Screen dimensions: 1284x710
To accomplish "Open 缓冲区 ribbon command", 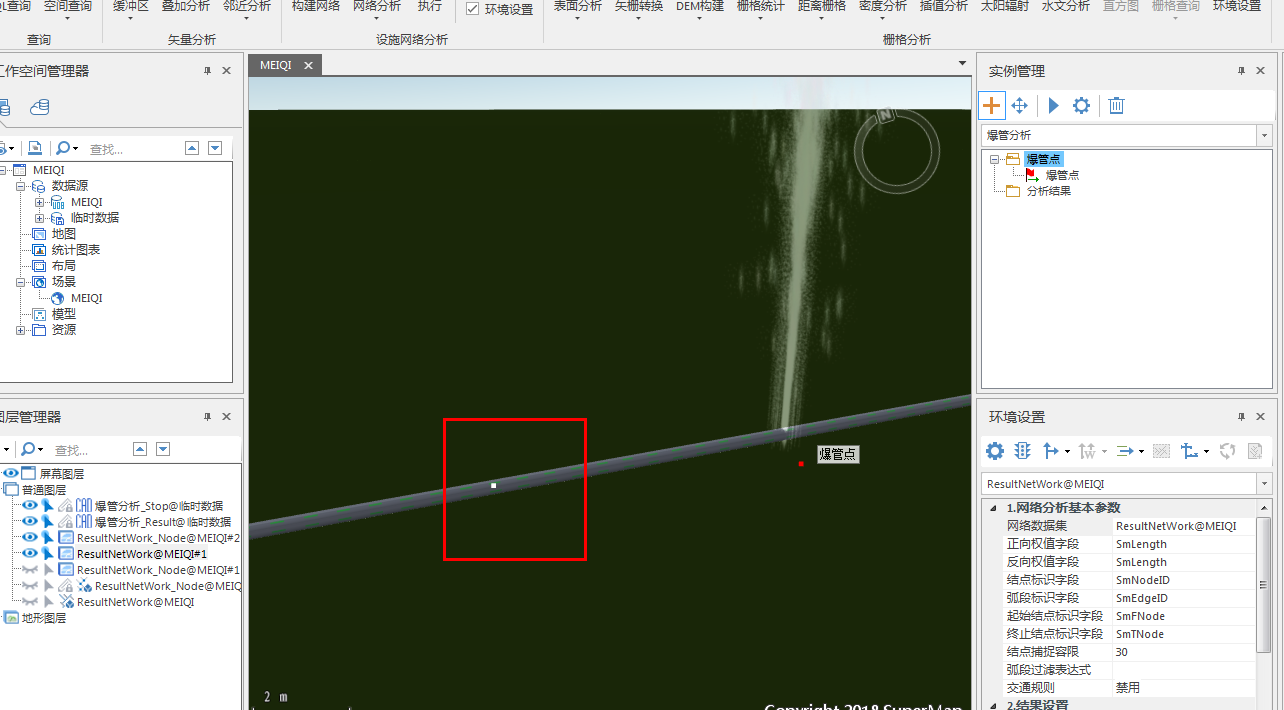I will point(130,6).
